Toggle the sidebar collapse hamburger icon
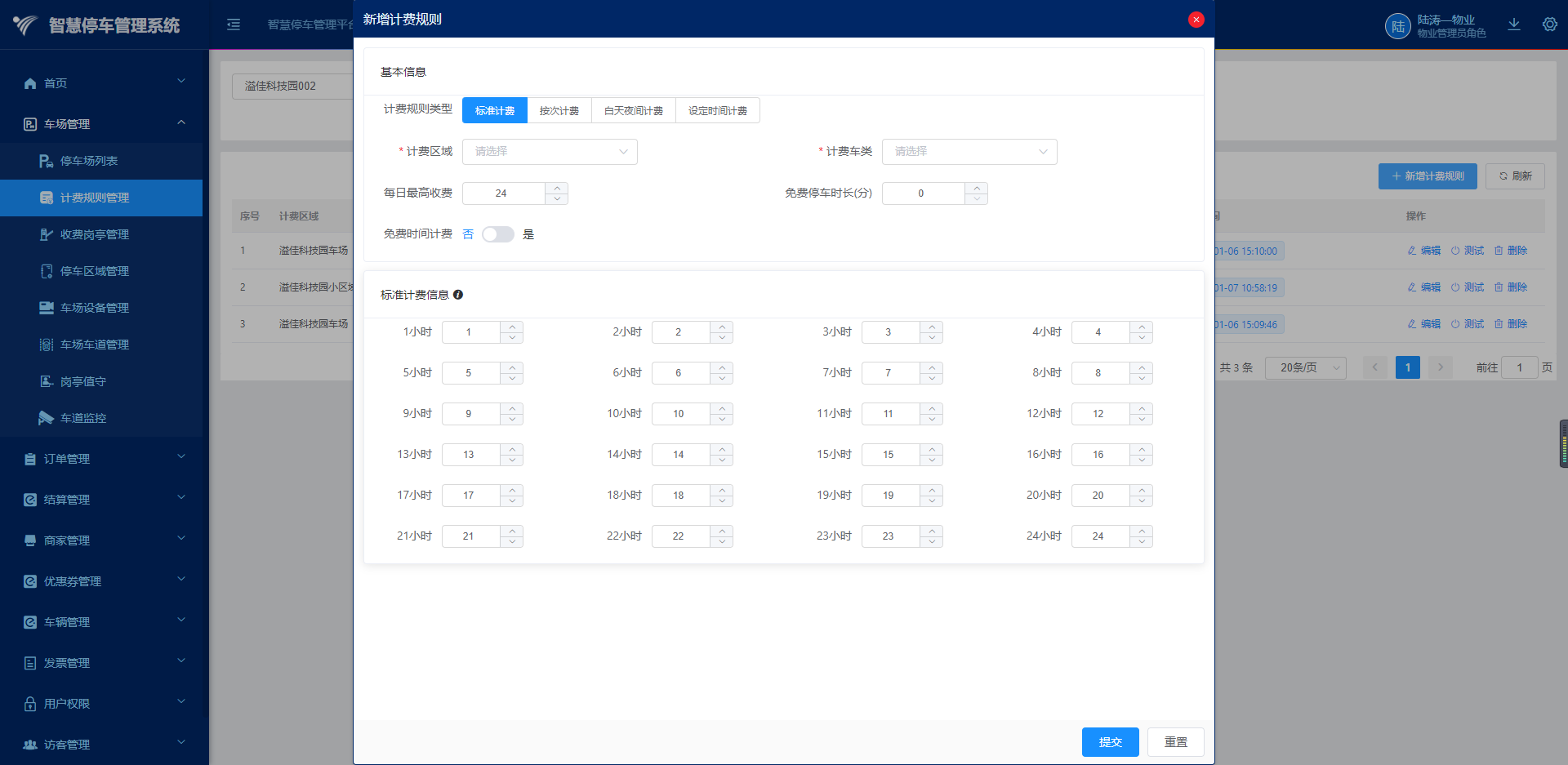The image size is (1568, 765). tap(234, 24)
